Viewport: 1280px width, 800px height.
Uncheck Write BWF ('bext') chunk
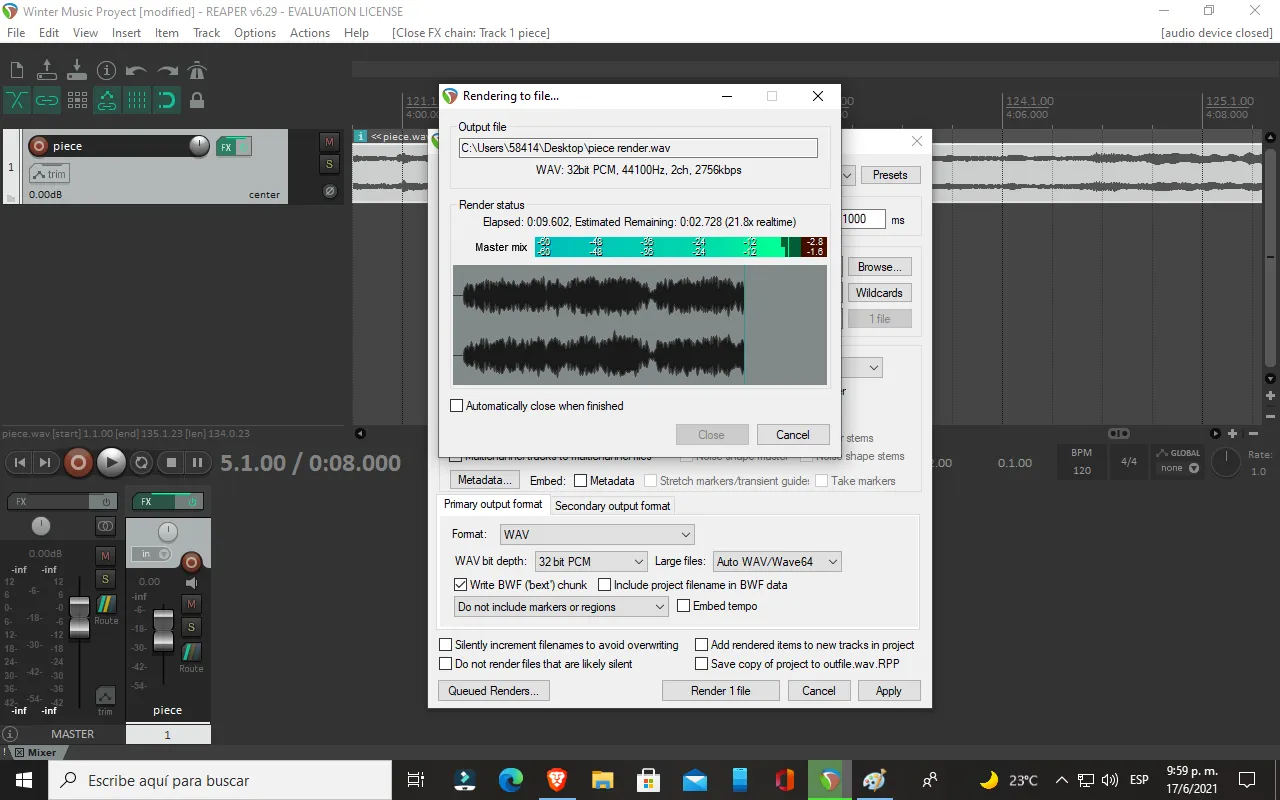click(461, 585)
